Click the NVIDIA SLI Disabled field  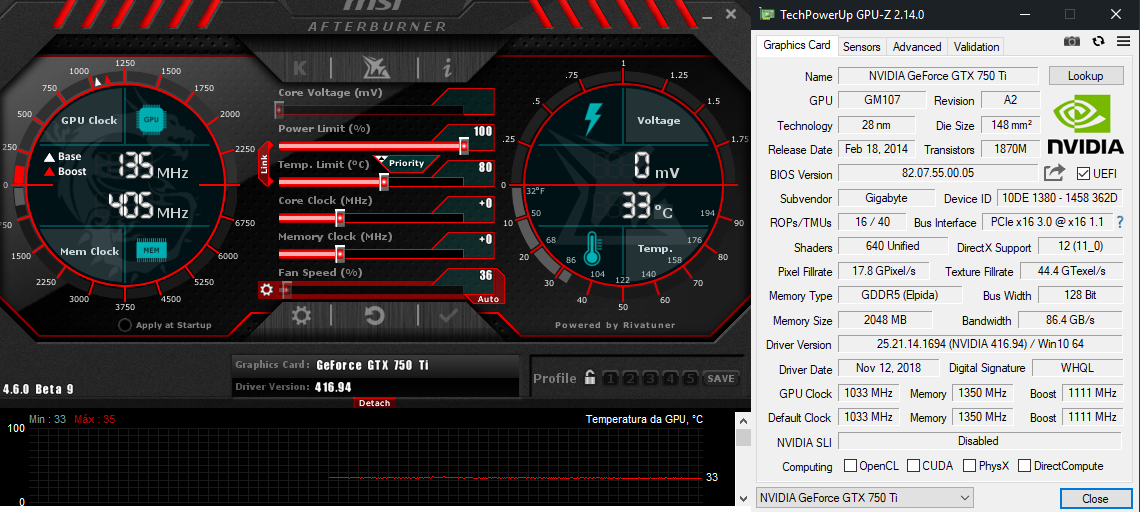point(980,441)
